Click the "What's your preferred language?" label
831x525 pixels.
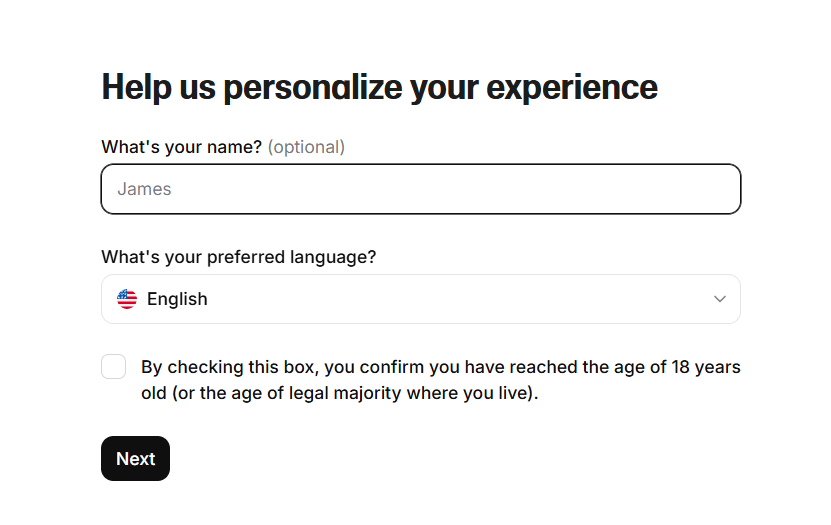click(x=239, y=257)
